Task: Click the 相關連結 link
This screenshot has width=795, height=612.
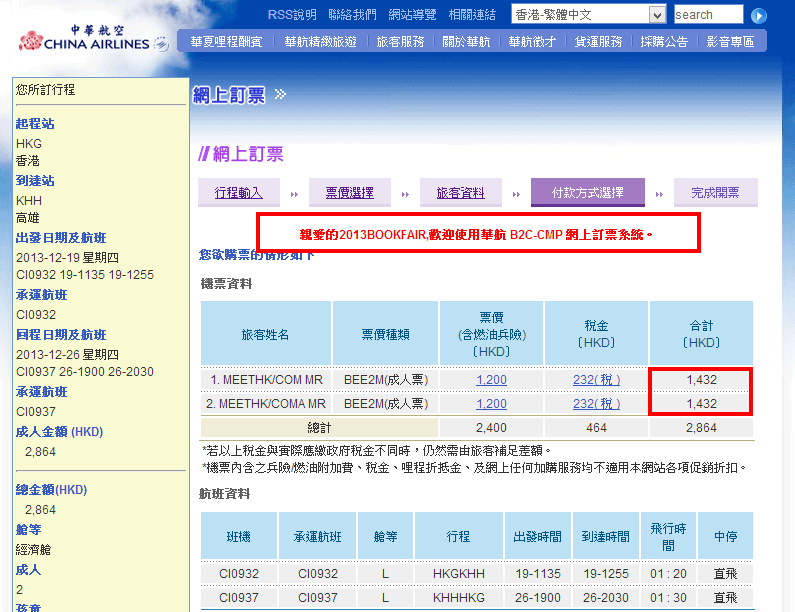Action: click(x=472, y=15)
